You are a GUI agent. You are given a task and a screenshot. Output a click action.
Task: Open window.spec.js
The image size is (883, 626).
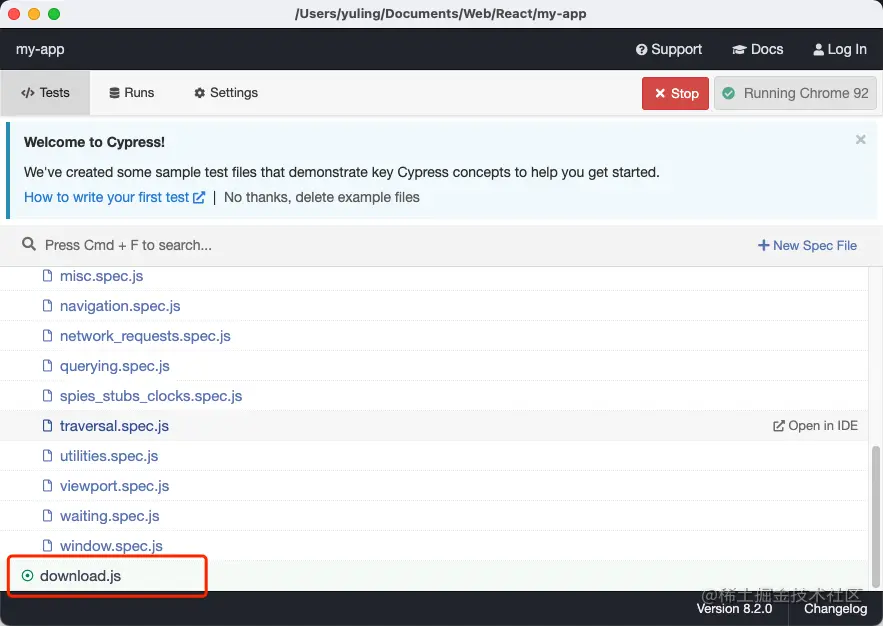tap(111, 546)
